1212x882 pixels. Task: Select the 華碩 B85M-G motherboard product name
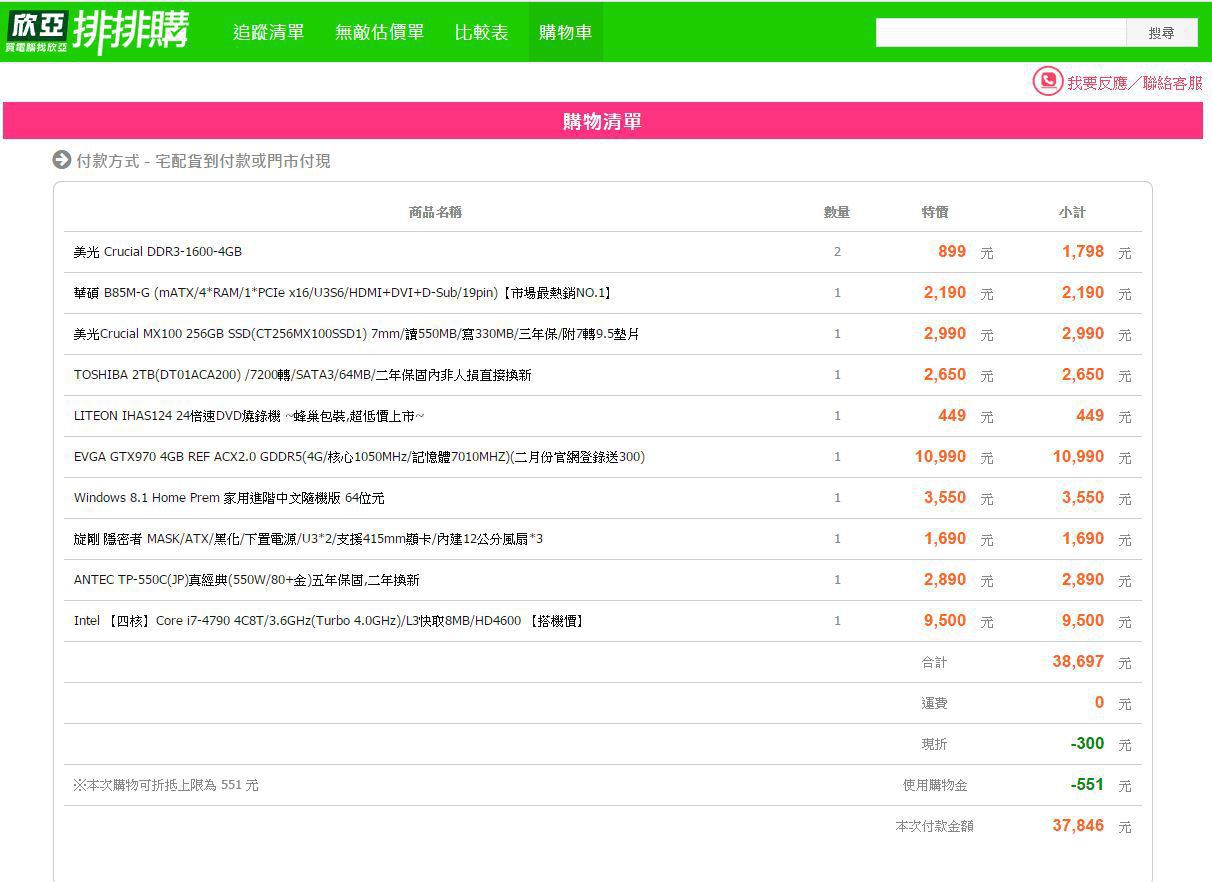[x=343, y=293]
